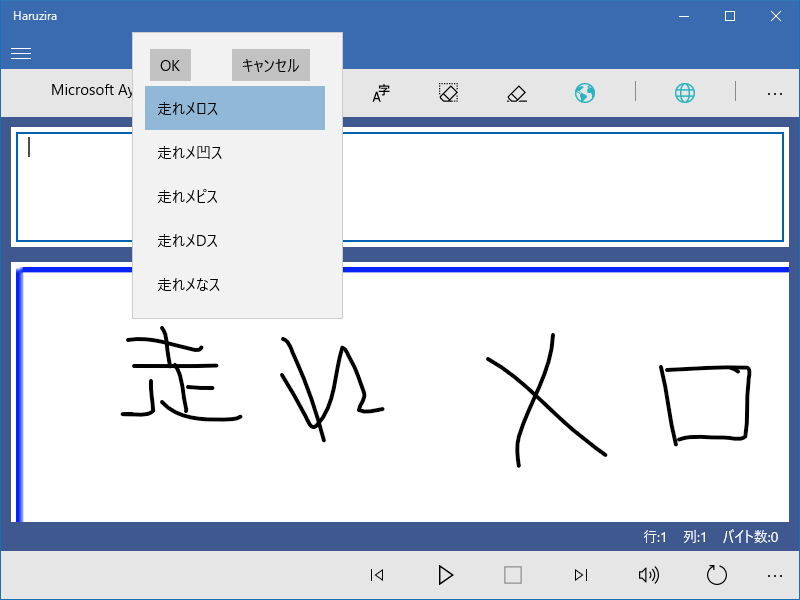Open the bottom bar ellipsis menu
This screenshot has height=600, width=800.
775,575
